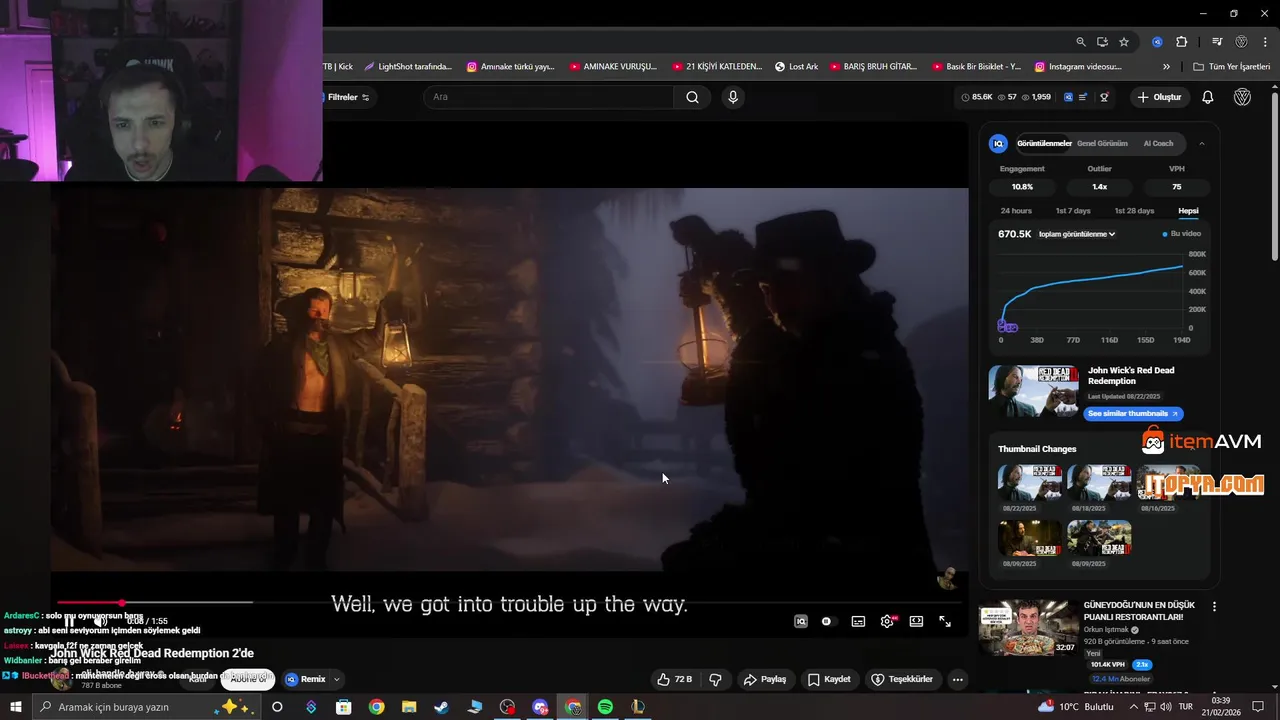Open the LightShot tarafında bookmark
Screen dimensions: 1280x720
tap(408, 67)
